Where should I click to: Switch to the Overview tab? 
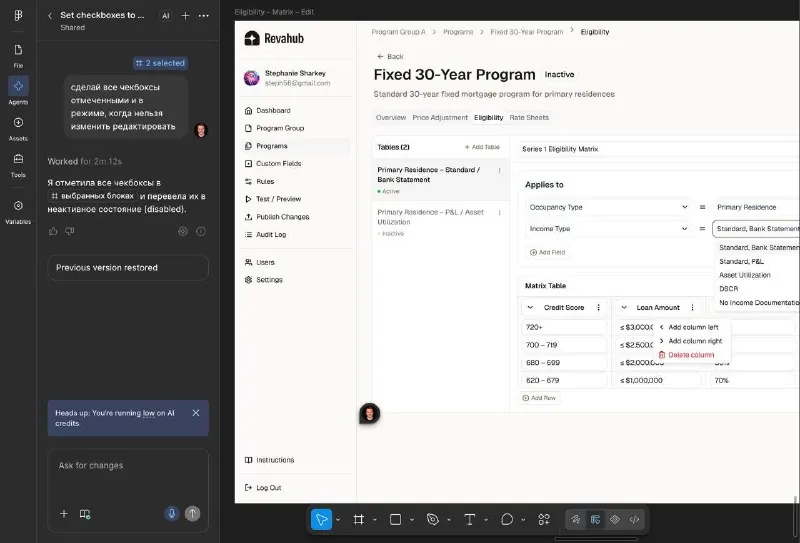(391, 117)
